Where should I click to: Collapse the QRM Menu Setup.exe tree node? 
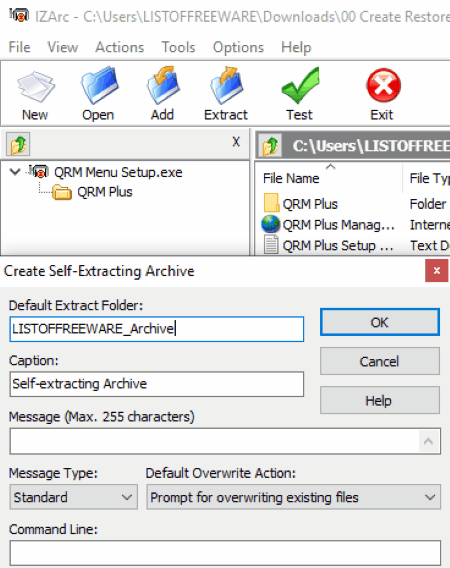[x=15, y=171]
